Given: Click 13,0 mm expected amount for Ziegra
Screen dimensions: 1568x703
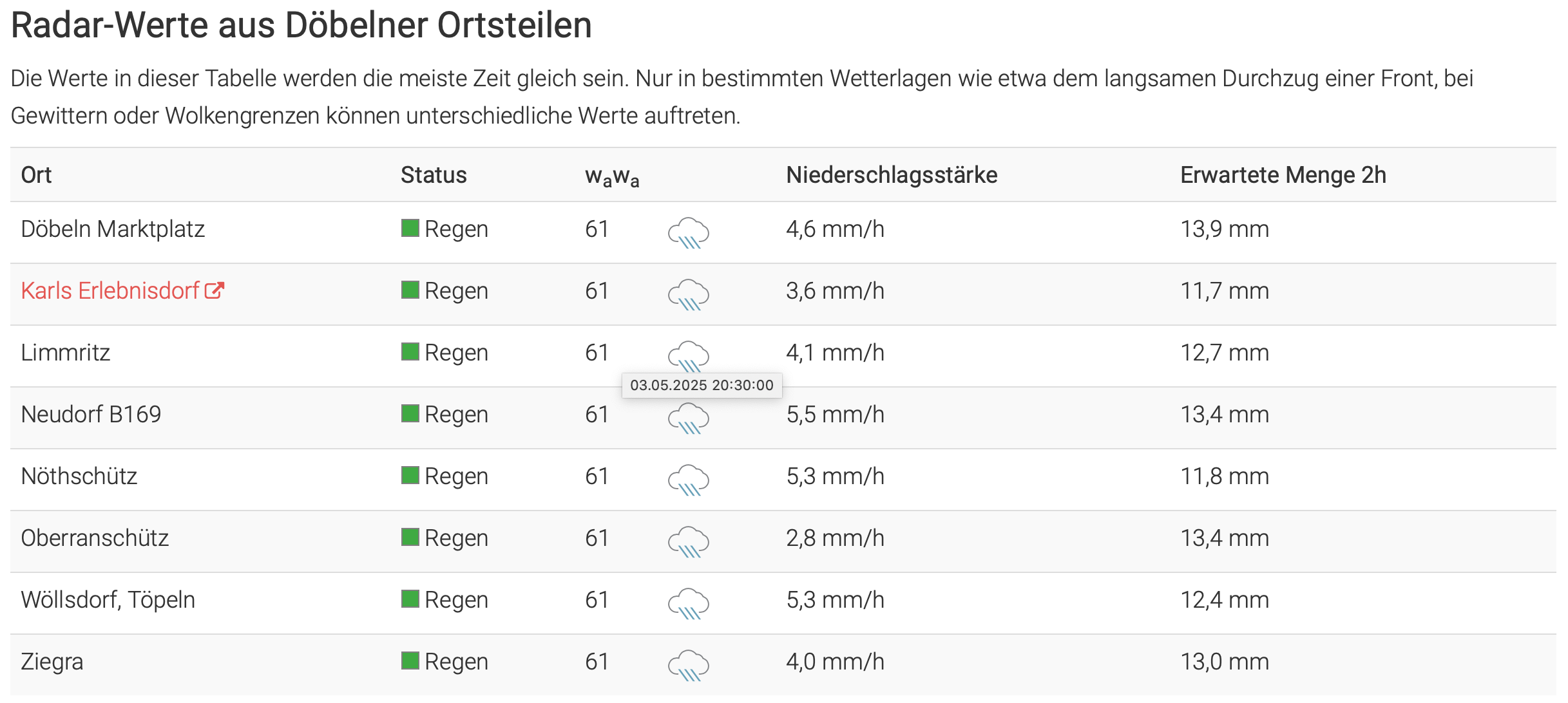Looking at the screenshot, I should [x=1225, y=662].
